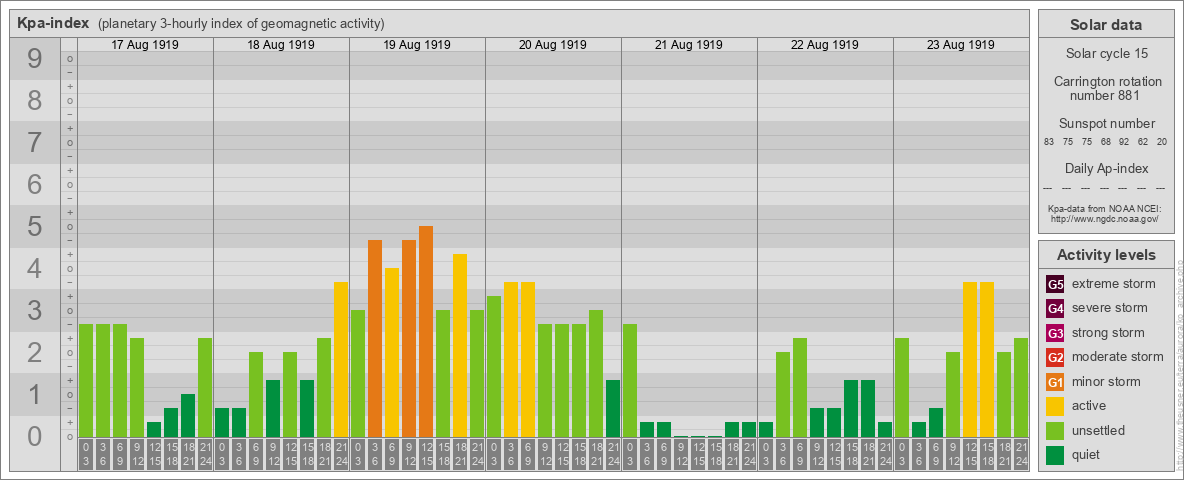Select the '19 Aug 1919' date header
Viewport: 1184px width, 480px height.
tap(417, 45)
